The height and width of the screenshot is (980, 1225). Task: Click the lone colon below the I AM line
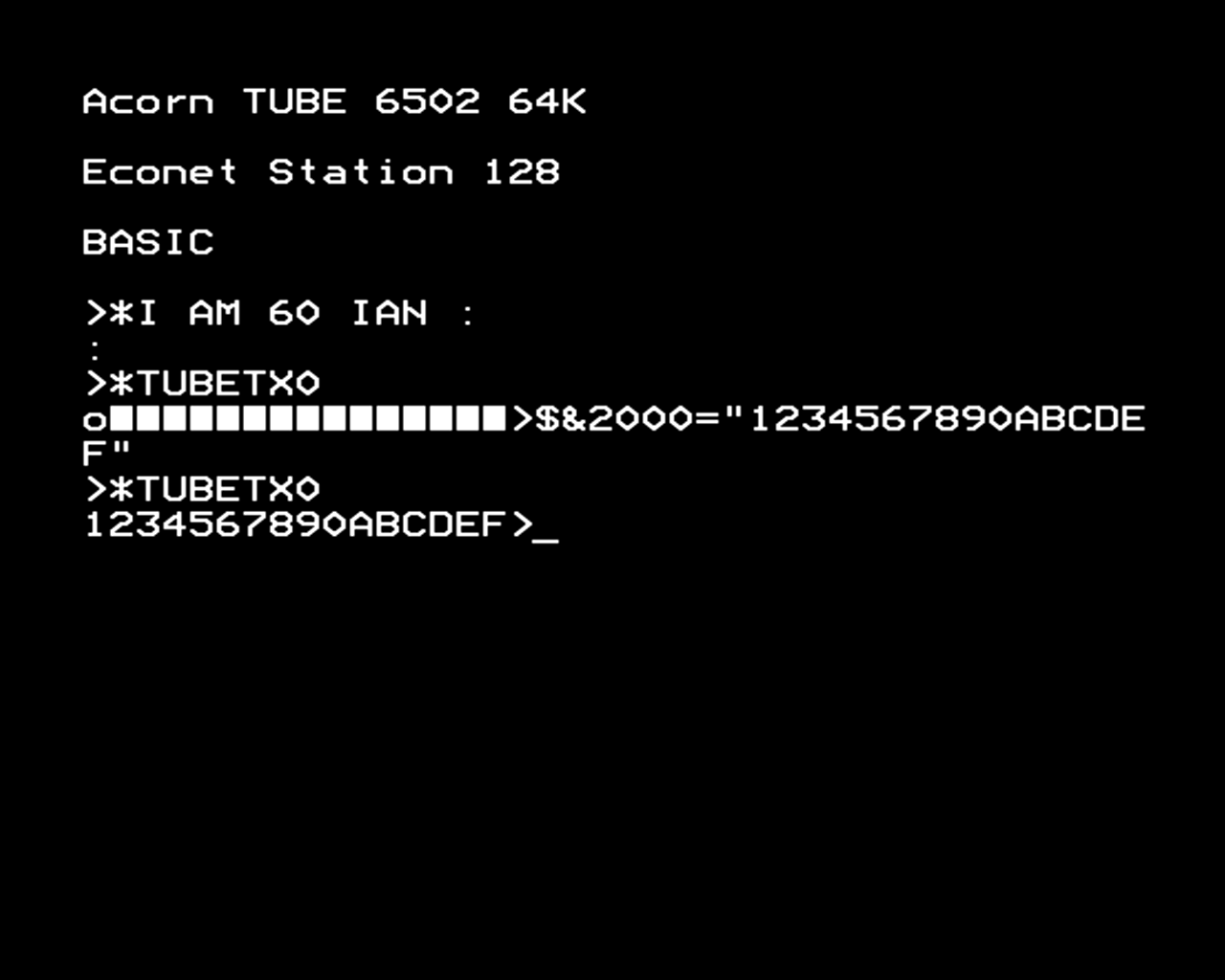pyautogui.click(x=95, y=348)
